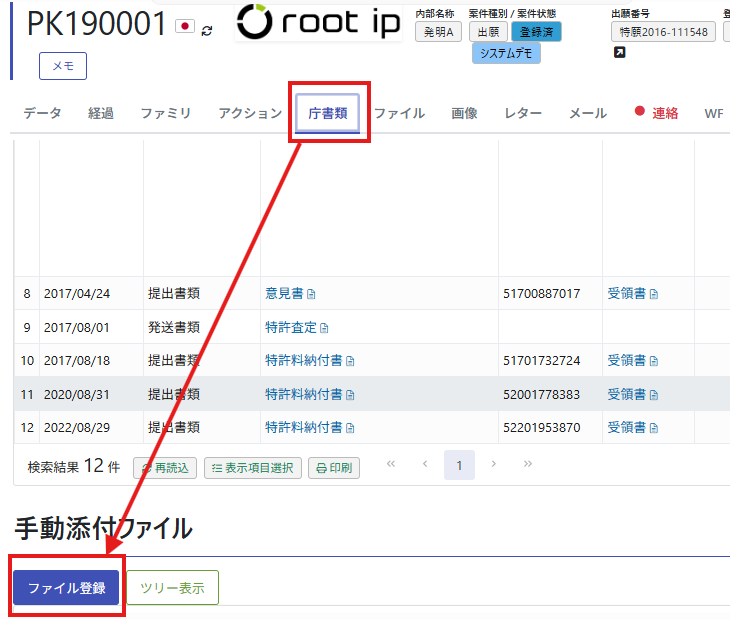
Task: Click the 印刷 print button
Action: point(333,467)
